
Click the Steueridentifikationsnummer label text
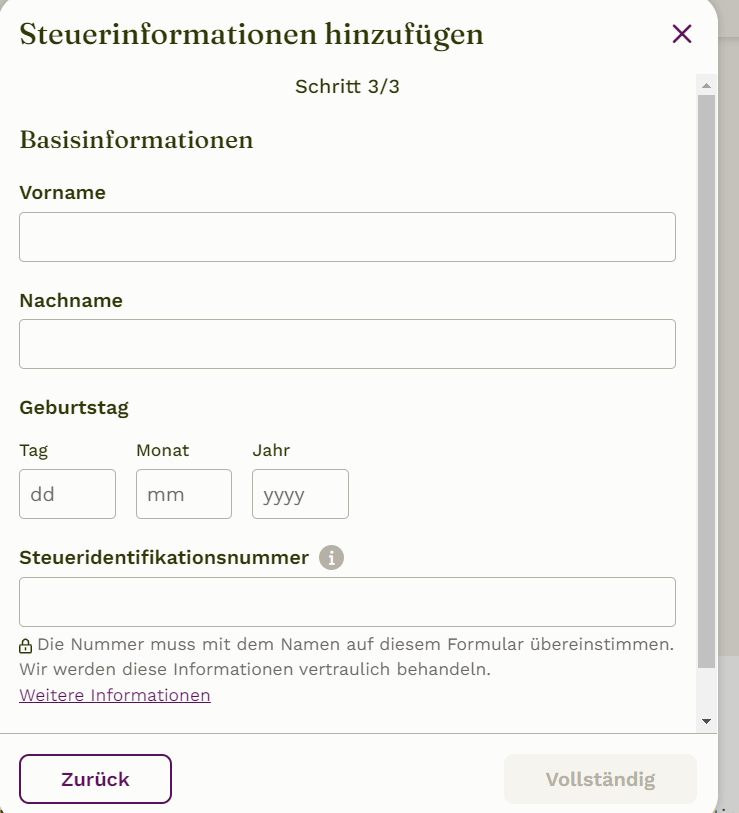(164, 558)
